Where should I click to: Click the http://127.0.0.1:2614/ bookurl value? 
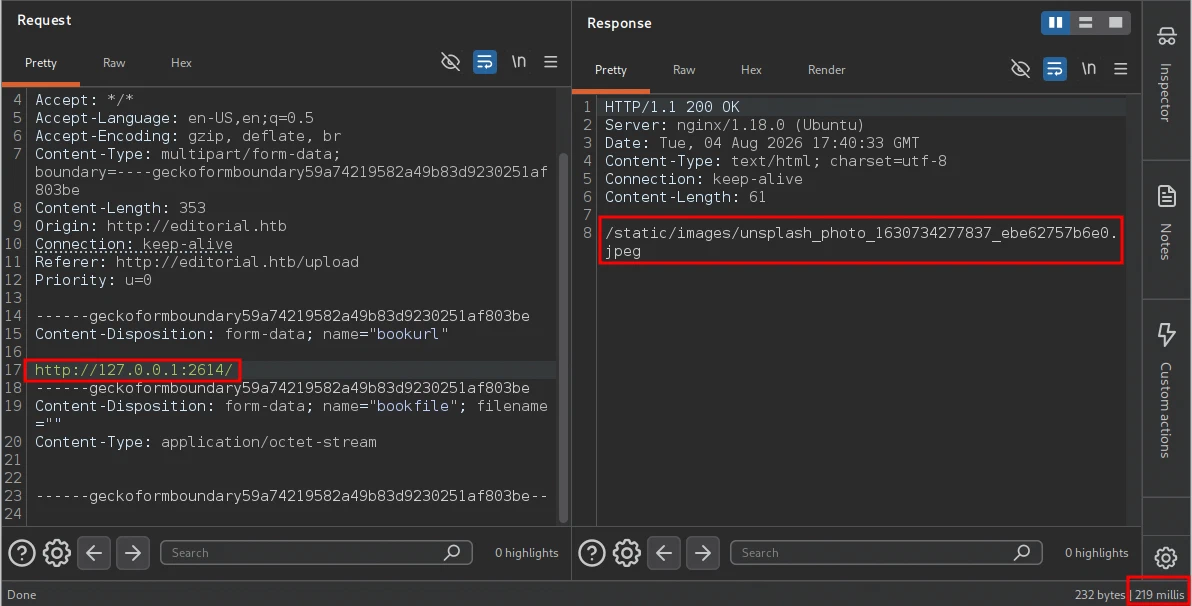pyautogui.click(x=134, y=370)
